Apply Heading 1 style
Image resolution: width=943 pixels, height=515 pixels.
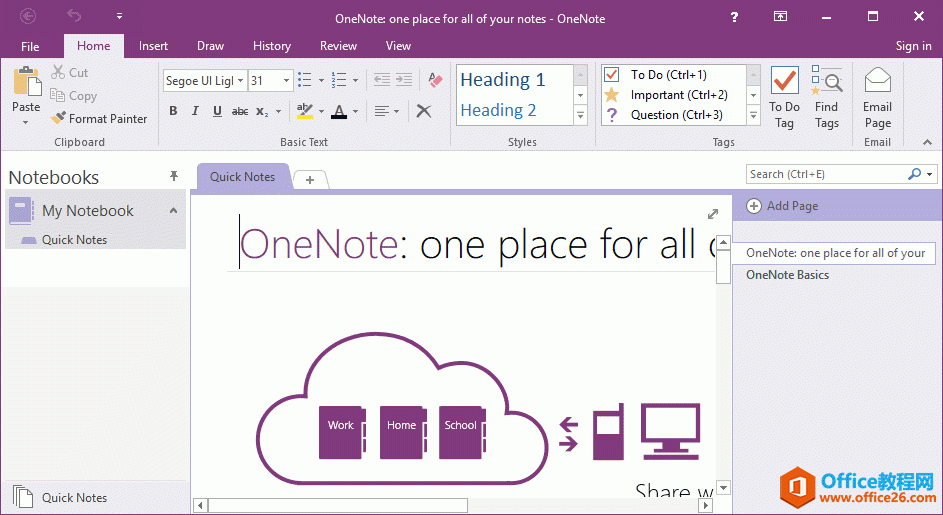tap(503, 79)
